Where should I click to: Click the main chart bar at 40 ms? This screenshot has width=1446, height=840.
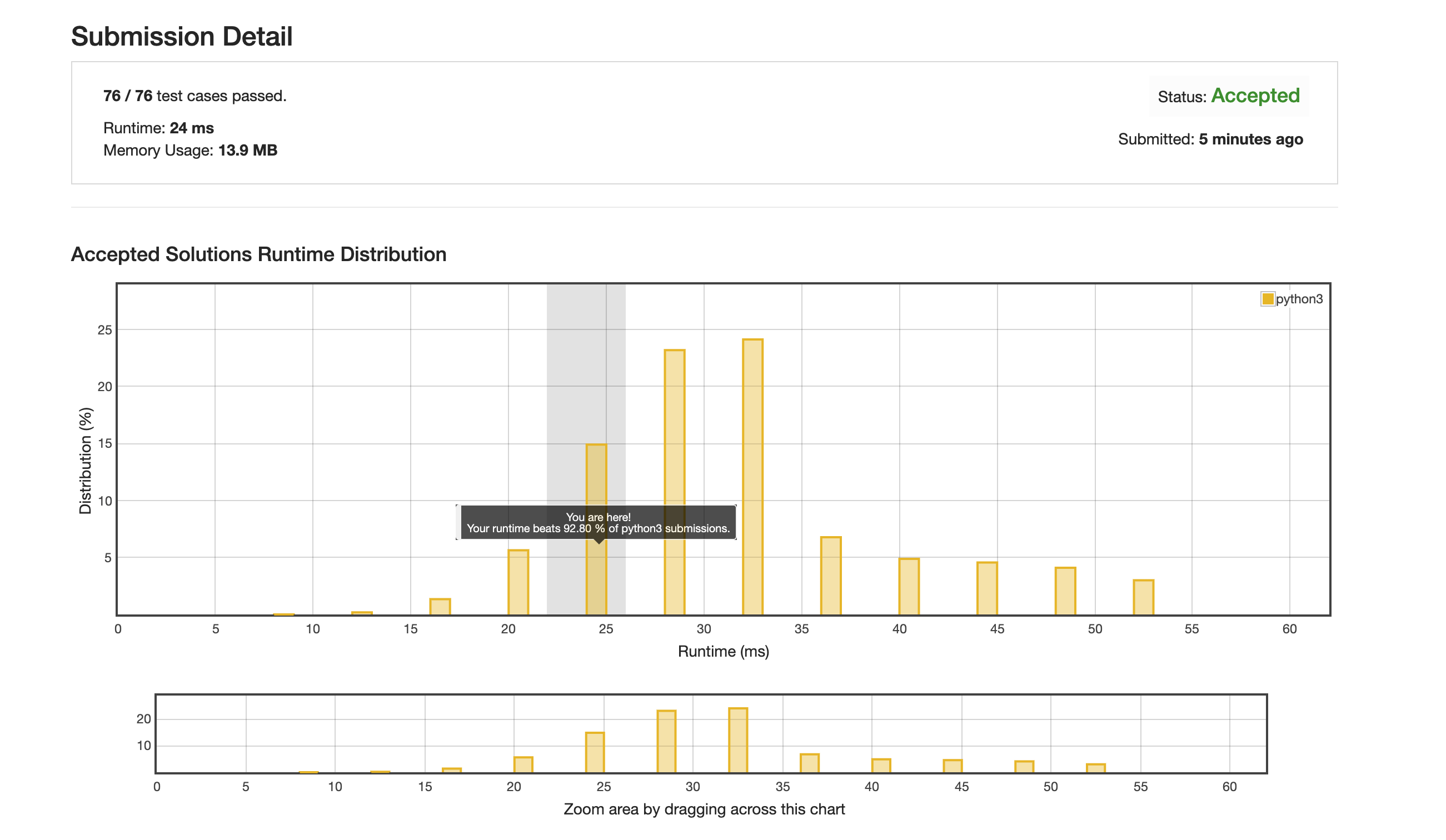[x=909, y=586]
